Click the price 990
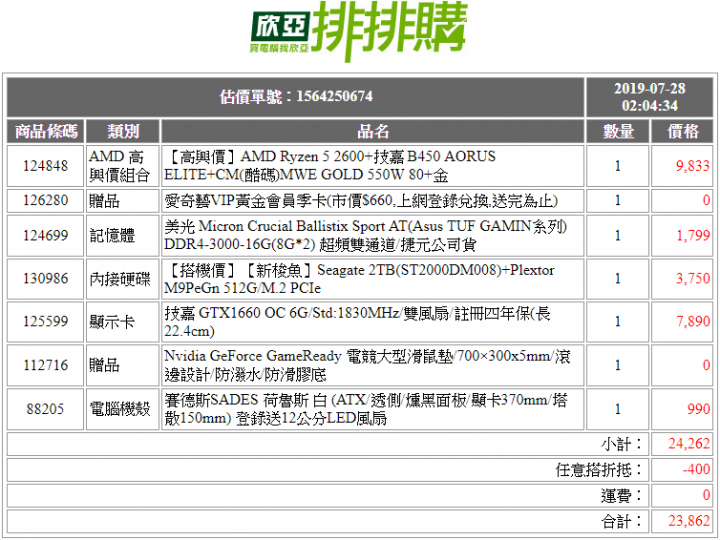Image resolution: width=720 pixels, height=540 pixels. [698, 409]
